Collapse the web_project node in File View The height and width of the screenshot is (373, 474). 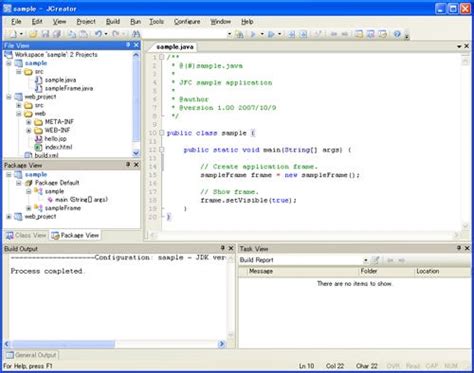tap(9, 97)
